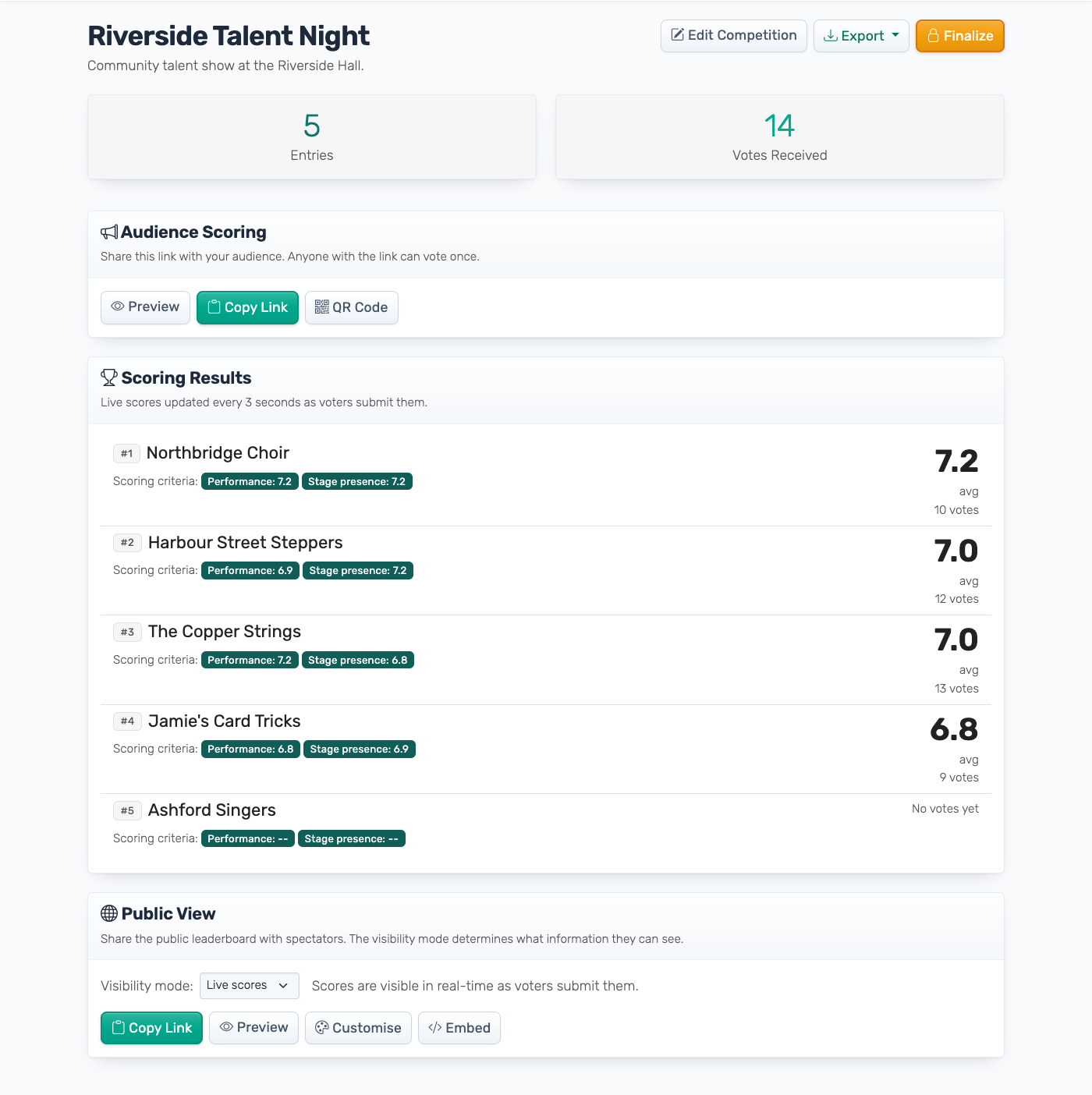Preview the audience scoring page
Screen dimensions: 1092x1095
tap(145, 307)
